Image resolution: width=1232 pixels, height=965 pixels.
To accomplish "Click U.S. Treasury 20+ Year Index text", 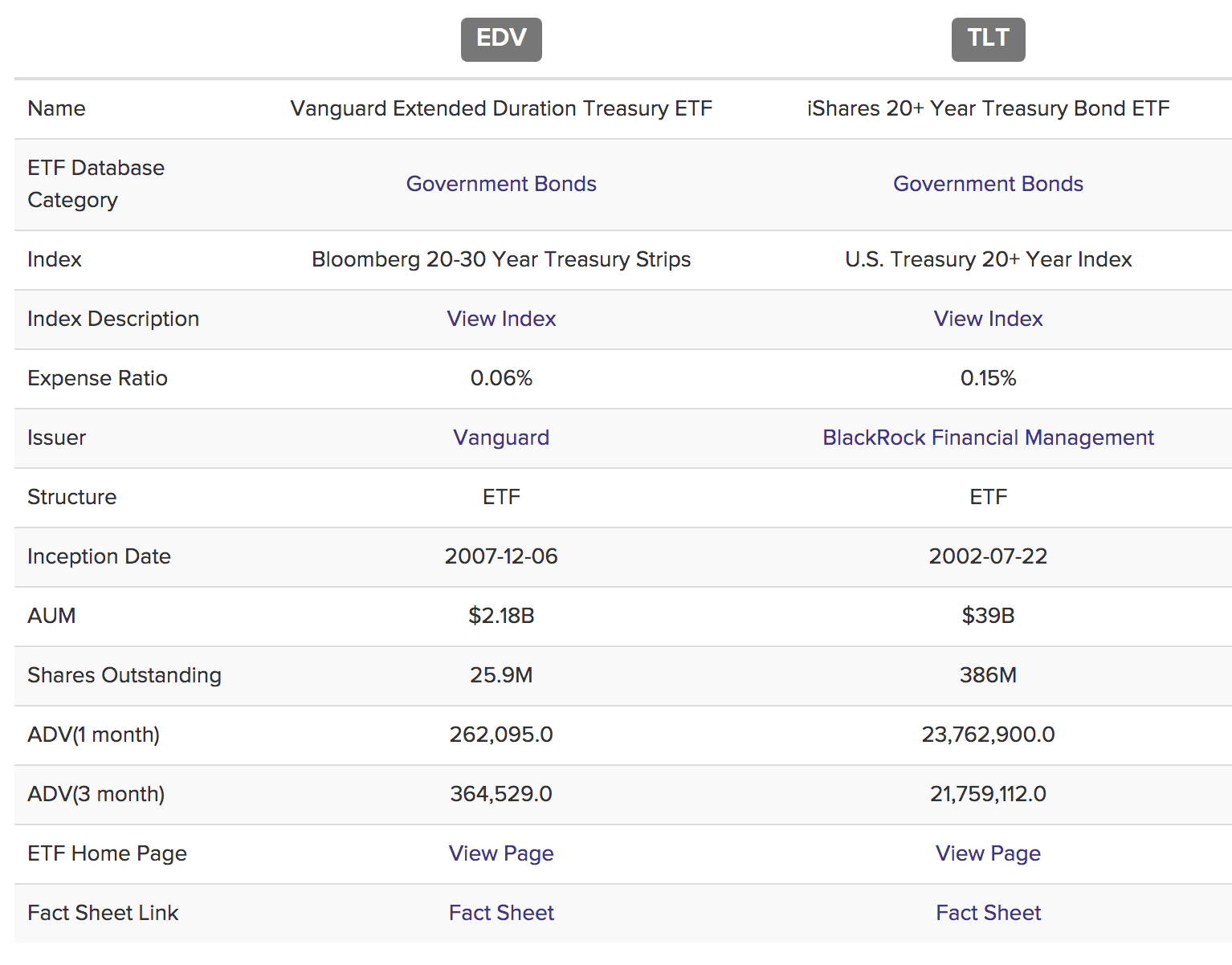I will pos(988,259).
